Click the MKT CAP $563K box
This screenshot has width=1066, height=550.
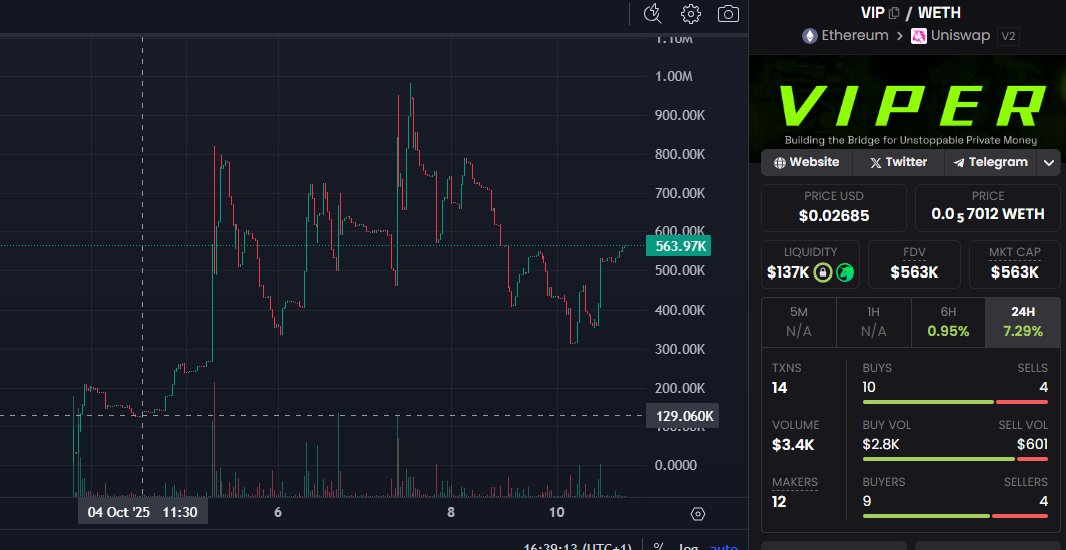pos(1014,264)
